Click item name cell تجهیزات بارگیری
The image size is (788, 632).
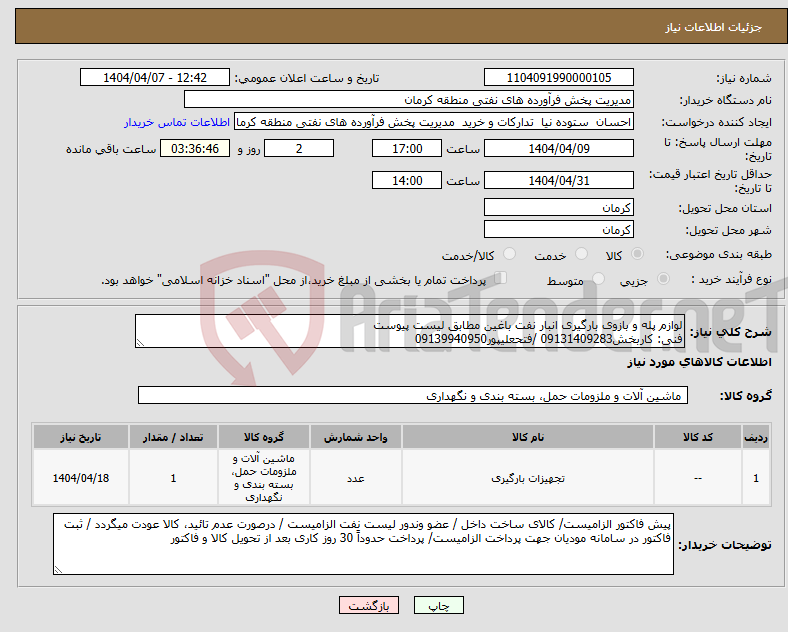point(528,478)
